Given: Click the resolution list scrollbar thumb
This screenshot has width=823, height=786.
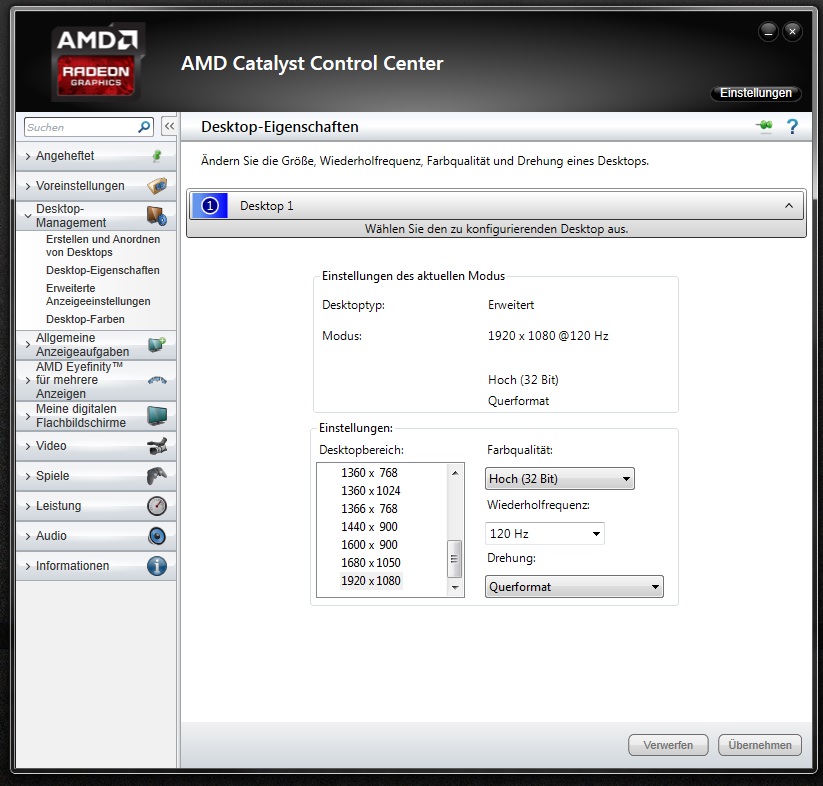Looking at the screenshot, I should pyautogui.click(x=455, y=559).
